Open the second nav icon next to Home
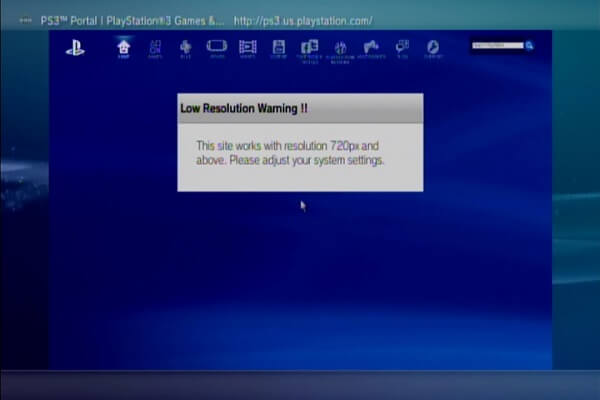The width and height of the screenshot is (600, 400). point(155,49)
